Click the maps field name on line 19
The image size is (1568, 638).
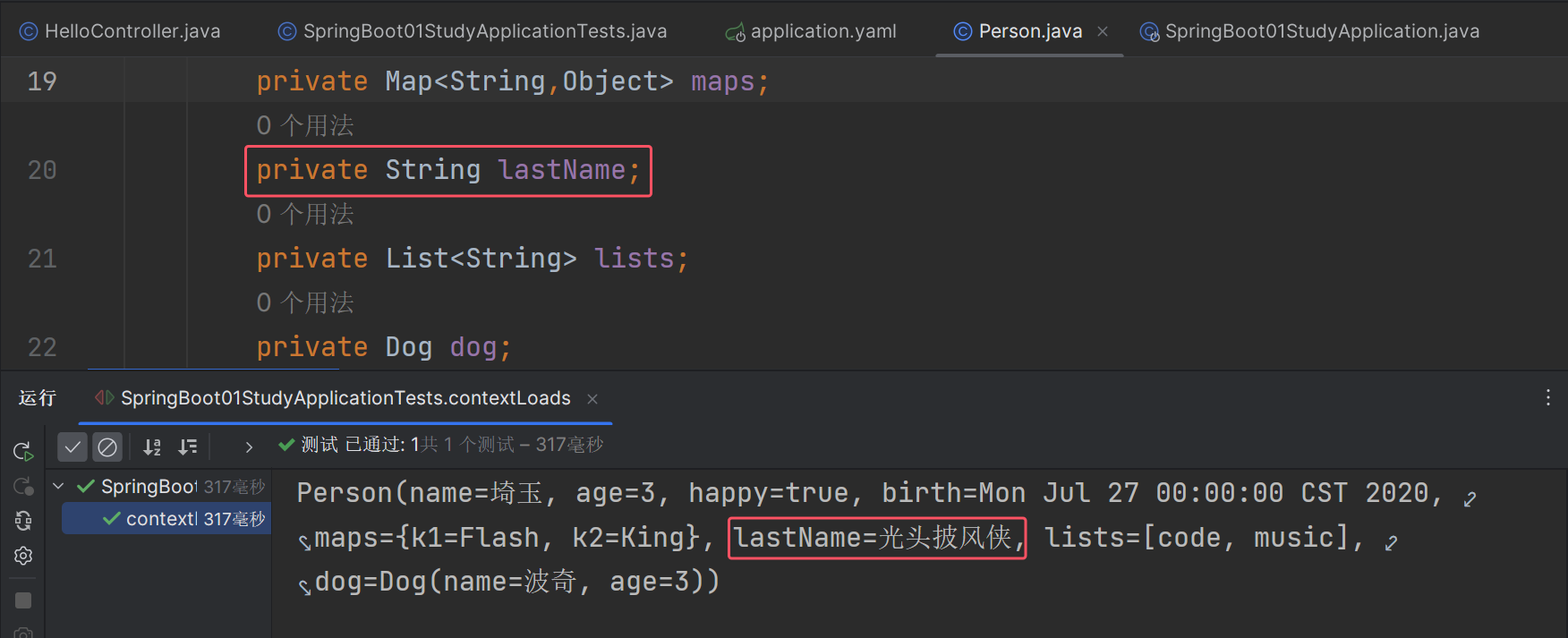tap(722, 81)
